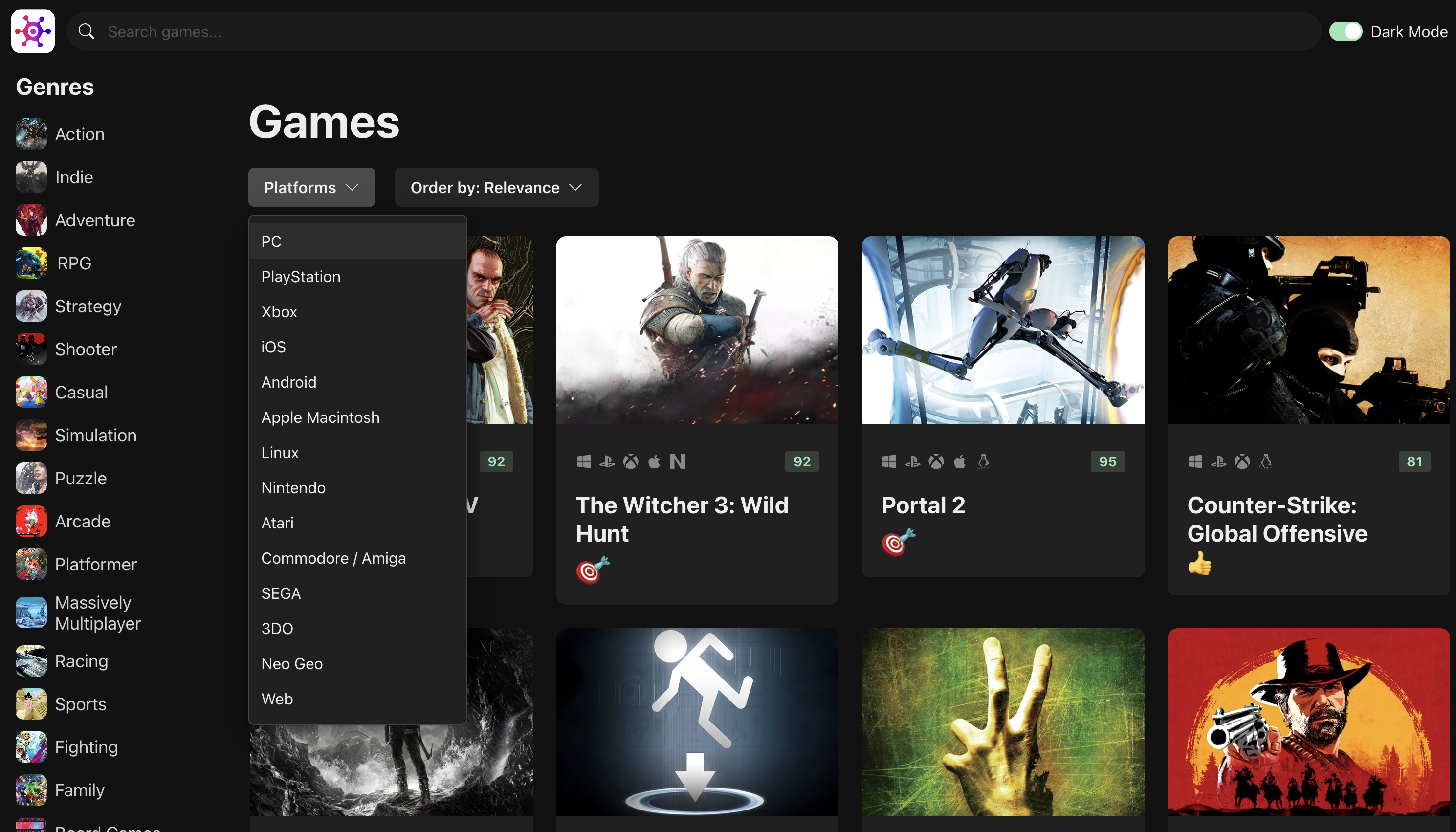1456x832 pixels.
Task: Select the Racing genre icon
Action: point(31,660)
